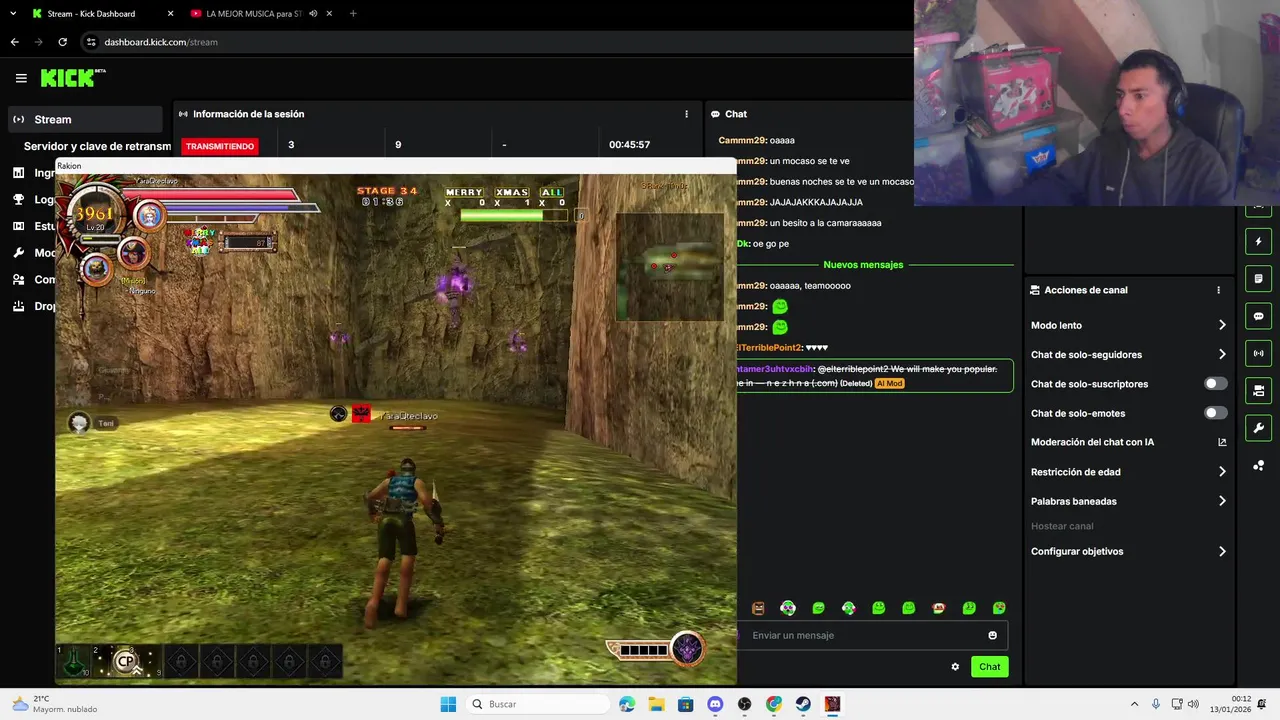
Task: Show hidden system tray icons
Action: pyautogui.click(x=1134, y=704)
